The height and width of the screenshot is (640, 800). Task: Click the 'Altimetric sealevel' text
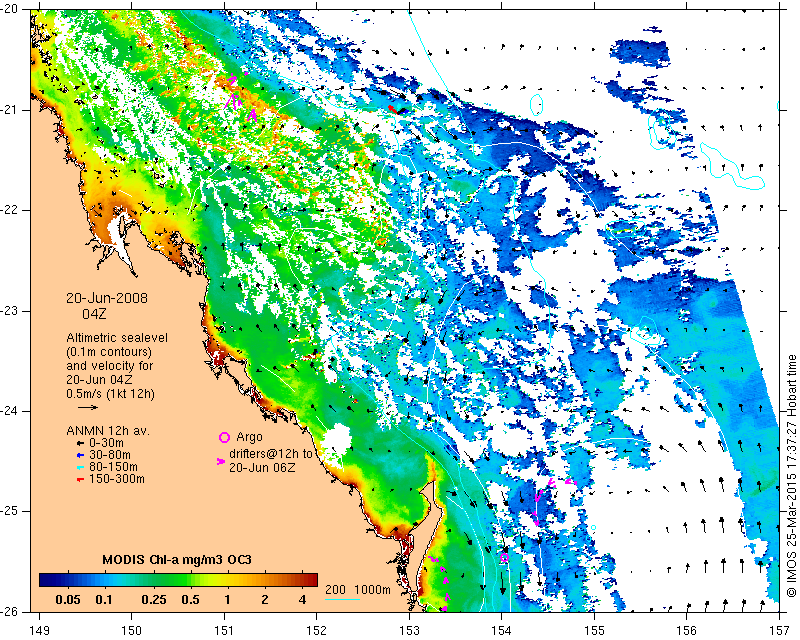pos(117,338)
